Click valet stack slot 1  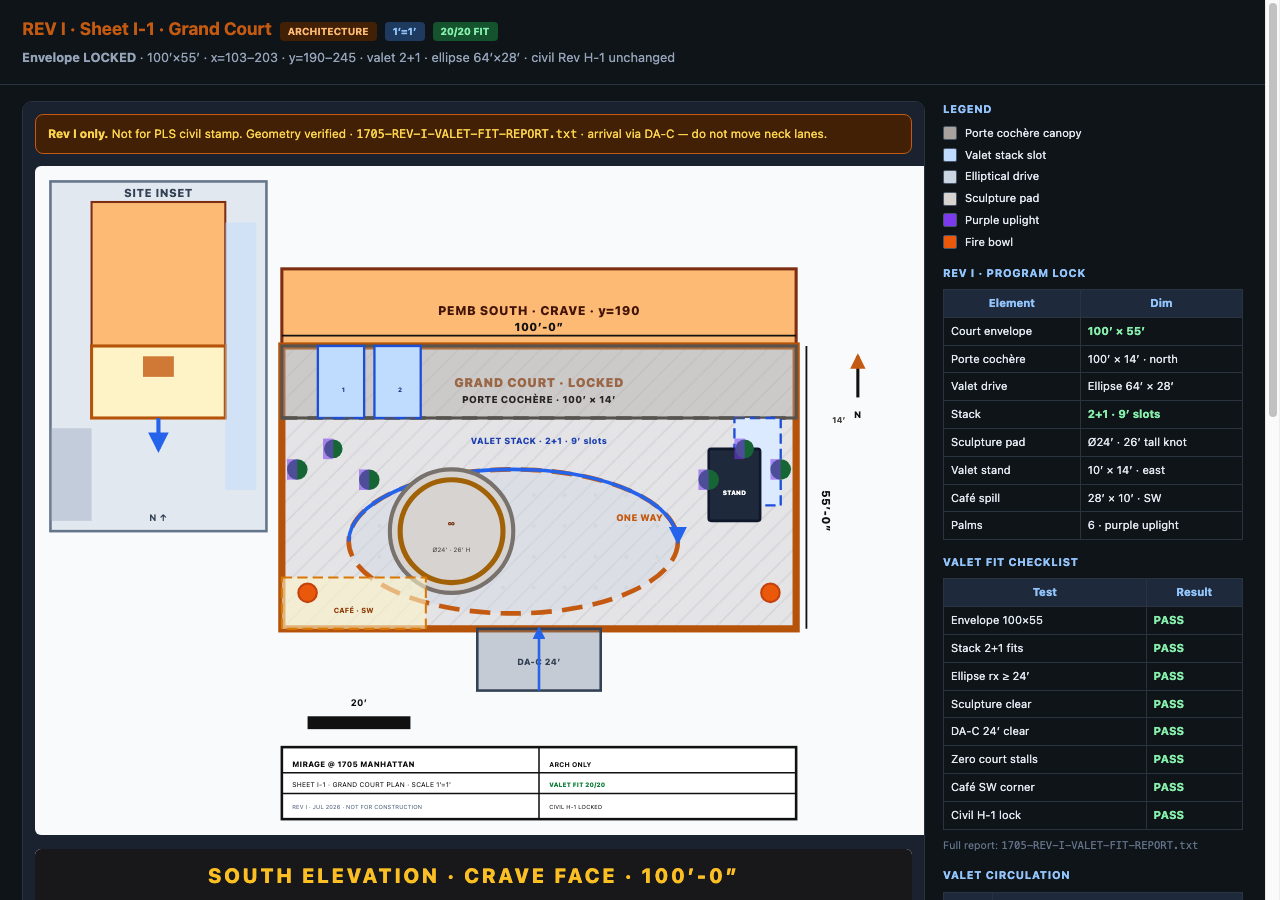341,381
